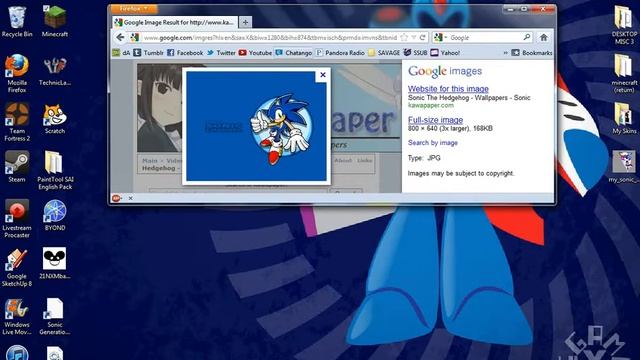Open the my_sonic image file
The image size is (640, 360).
click(x=624, y=167)
